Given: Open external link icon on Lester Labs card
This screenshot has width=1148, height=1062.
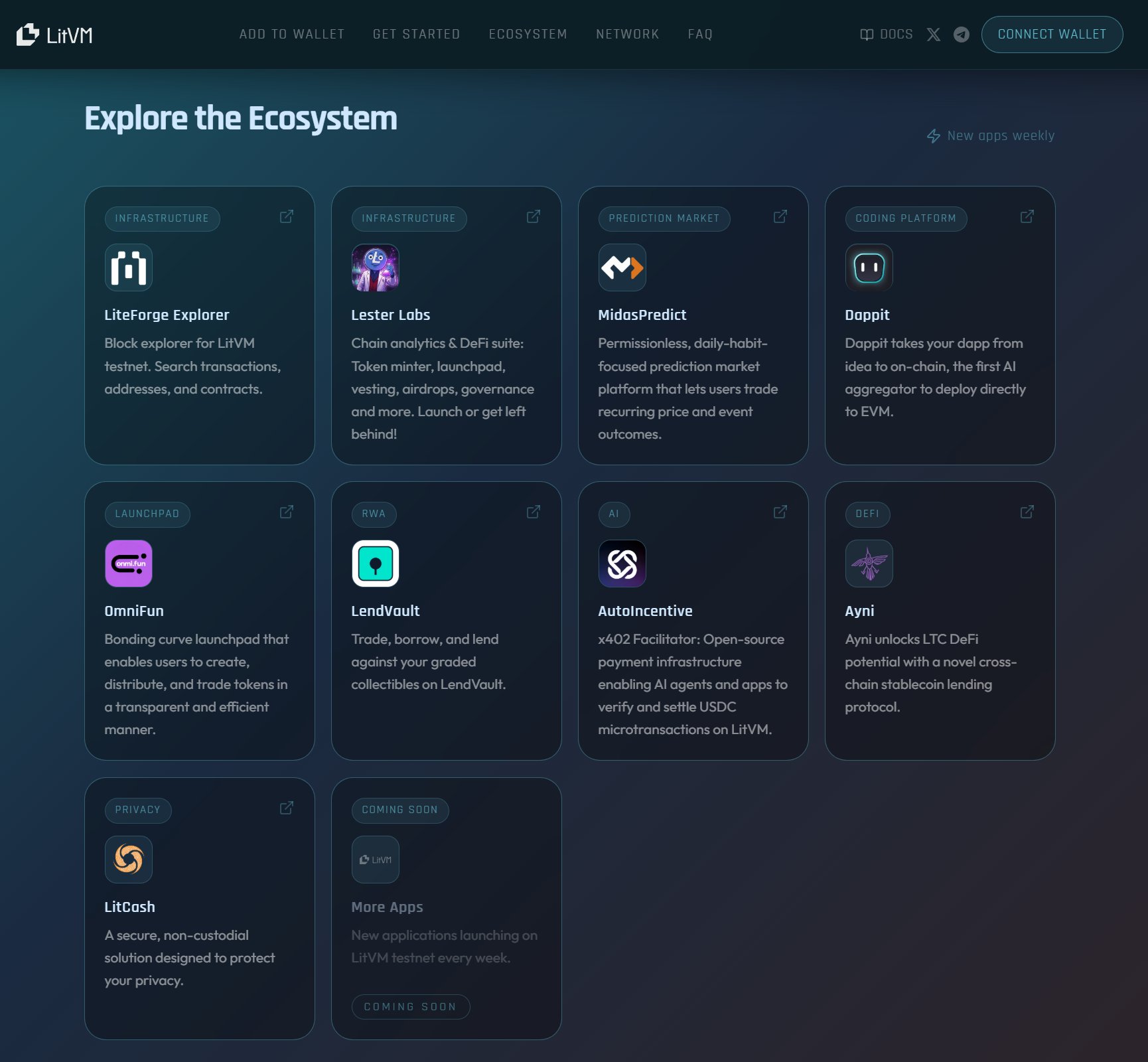Looking at the screenshot, I should [x=534, y=217].
